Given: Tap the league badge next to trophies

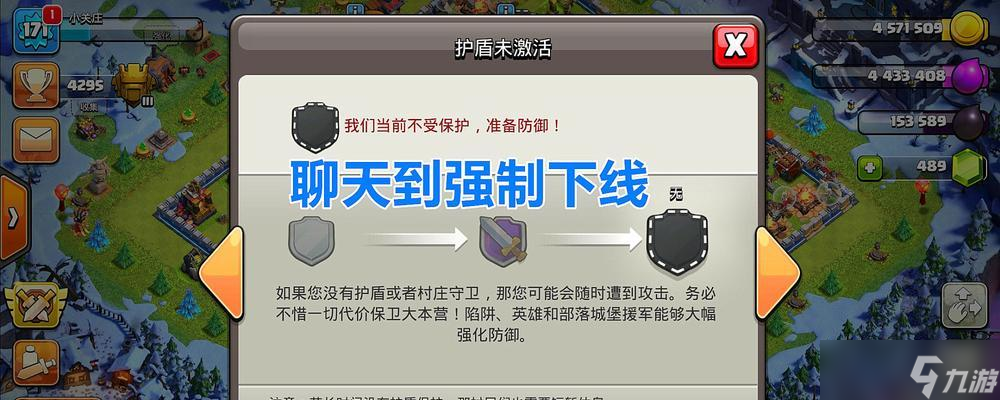Looking at the screenshot, I should point(133,84).
